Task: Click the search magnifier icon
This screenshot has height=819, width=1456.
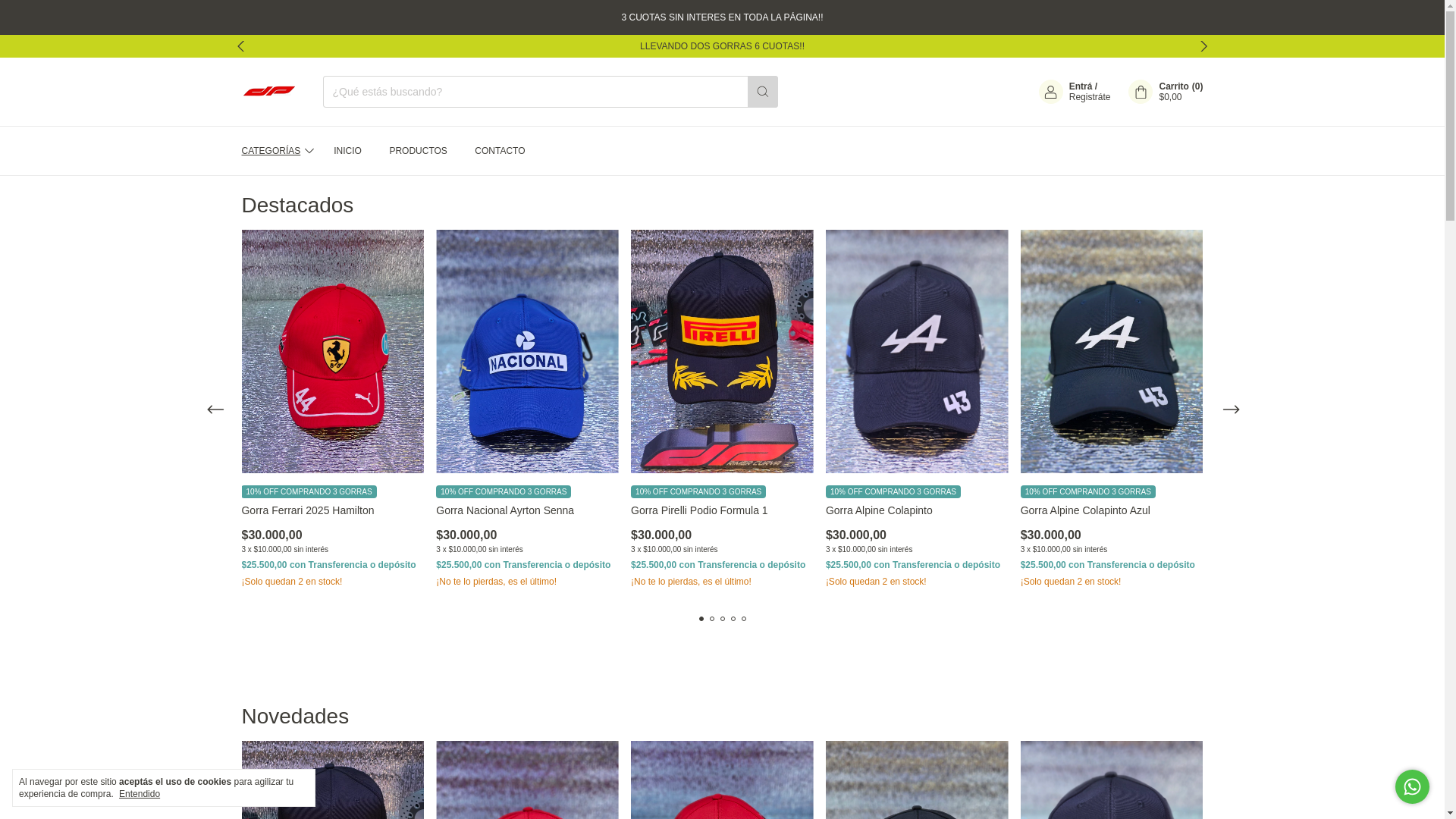Action: (x=762, y=92)
